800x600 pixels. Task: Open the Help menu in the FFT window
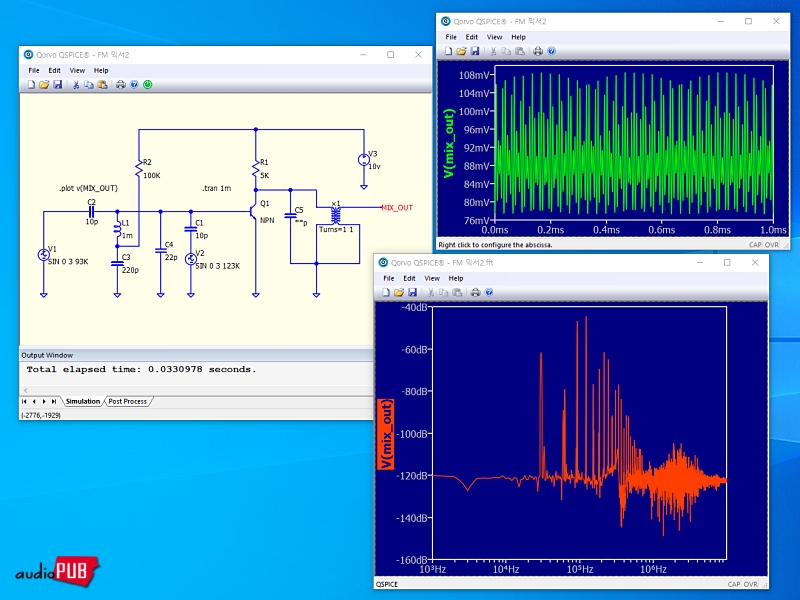point(456,278)
